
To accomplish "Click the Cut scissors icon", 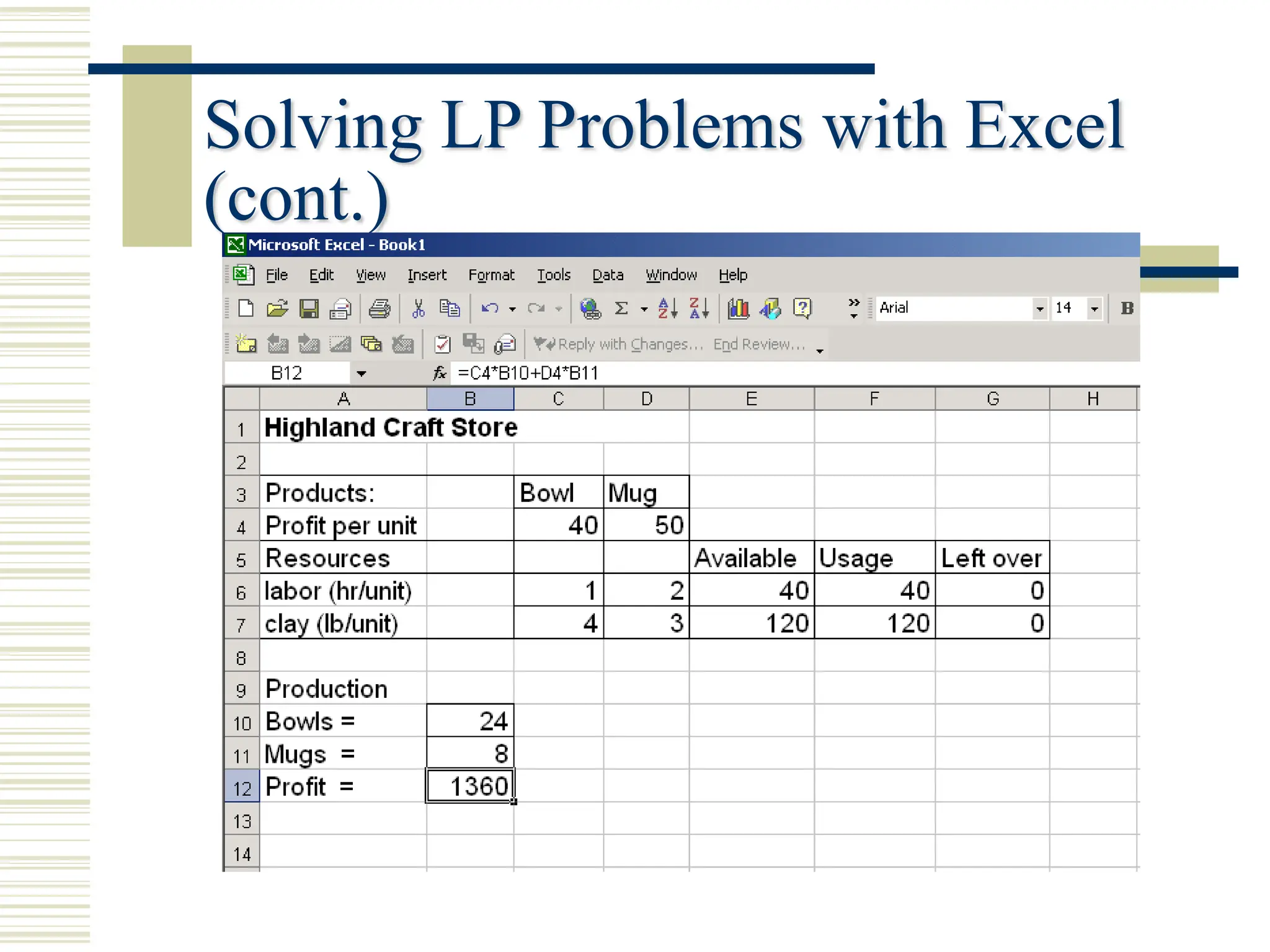I will pos(419,308).
